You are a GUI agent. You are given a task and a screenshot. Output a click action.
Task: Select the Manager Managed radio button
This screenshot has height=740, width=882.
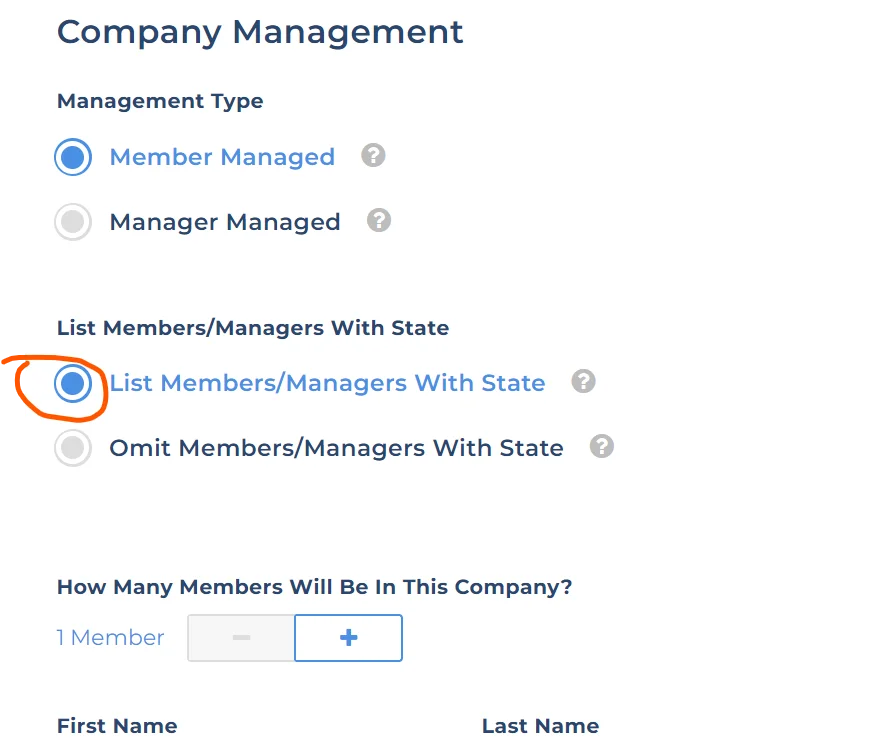pos(73,222)
